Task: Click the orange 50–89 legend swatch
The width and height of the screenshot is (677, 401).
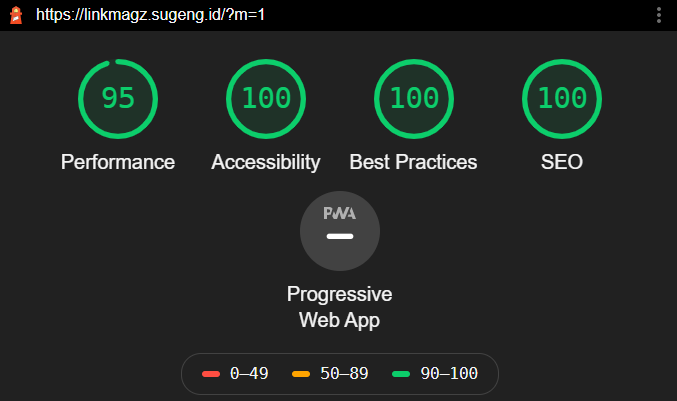Action: point(301,374)
